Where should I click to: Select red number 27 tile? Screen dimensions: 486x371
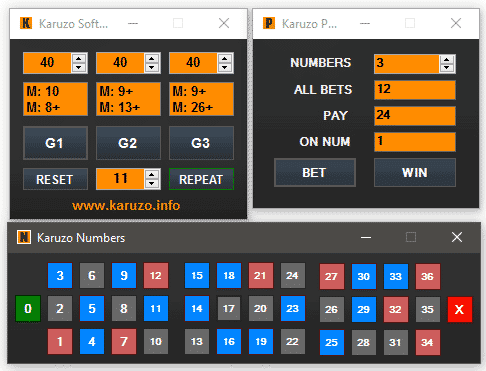coord(332,276)
